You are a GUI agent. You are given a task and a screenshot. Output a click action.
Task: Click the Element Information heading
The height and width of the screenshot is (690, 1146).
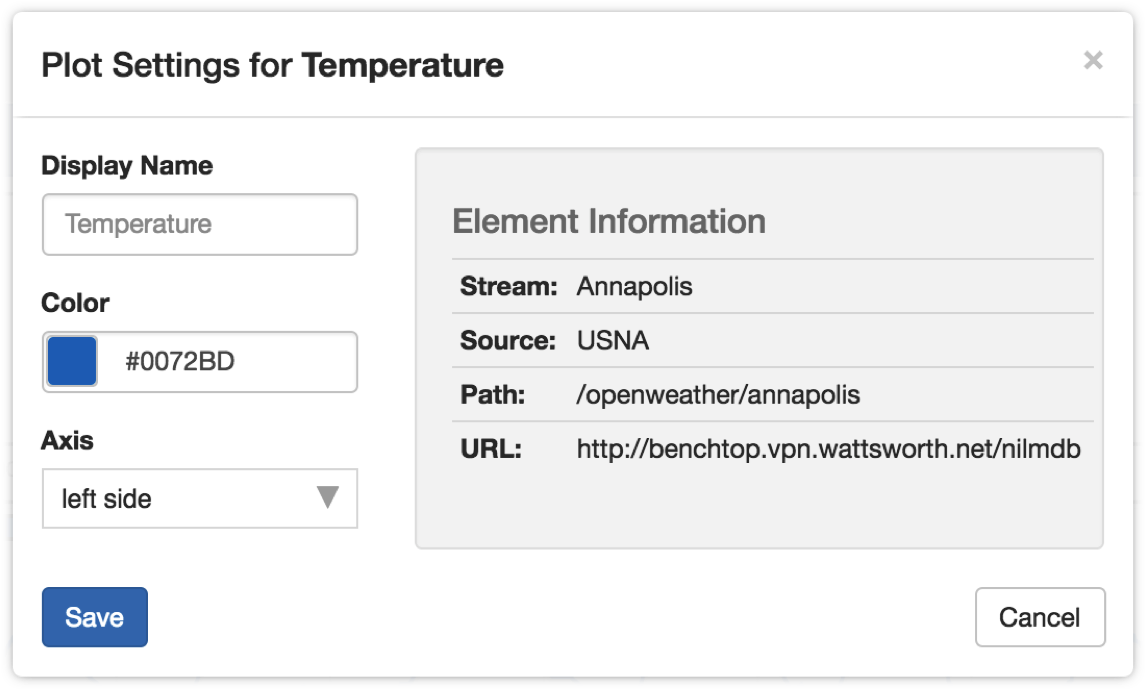coord(609,221)
